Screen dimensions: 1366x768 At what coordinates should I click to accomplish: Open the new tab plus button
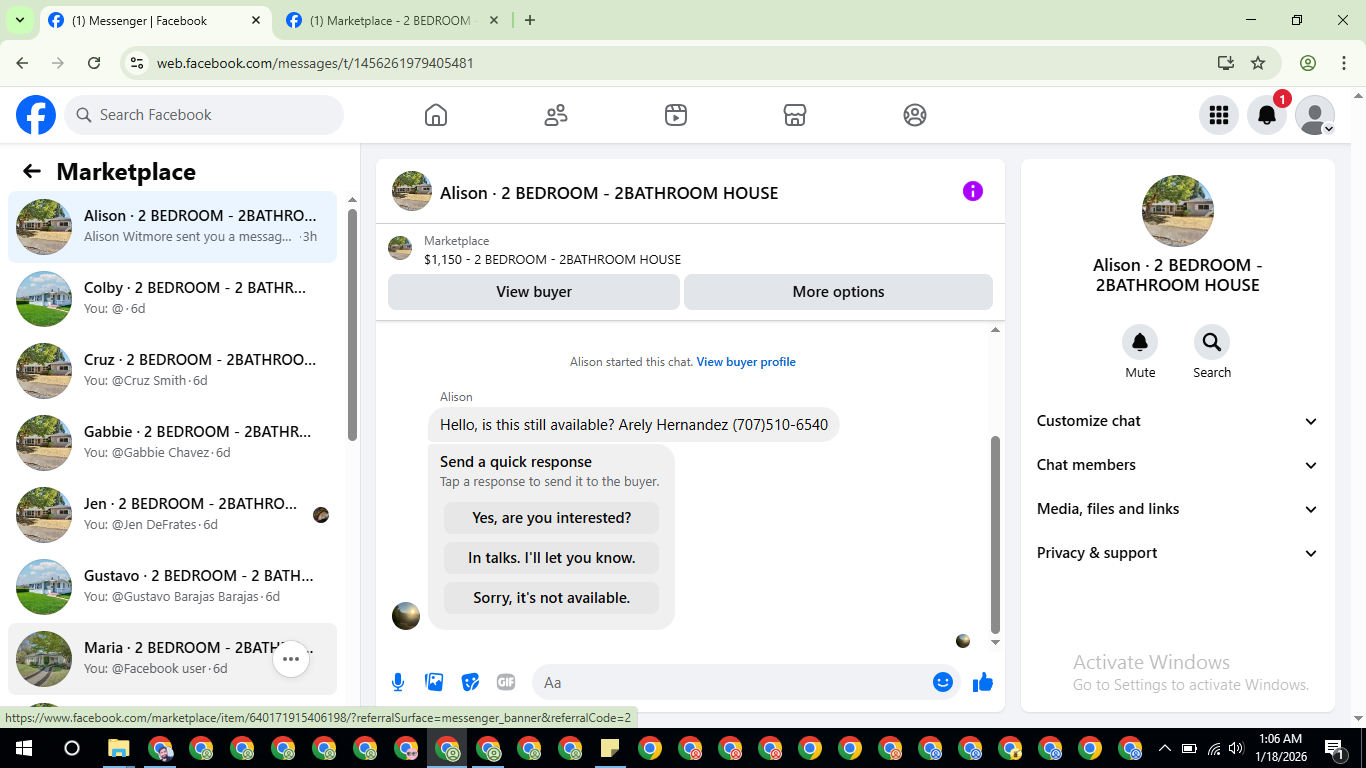530,20
